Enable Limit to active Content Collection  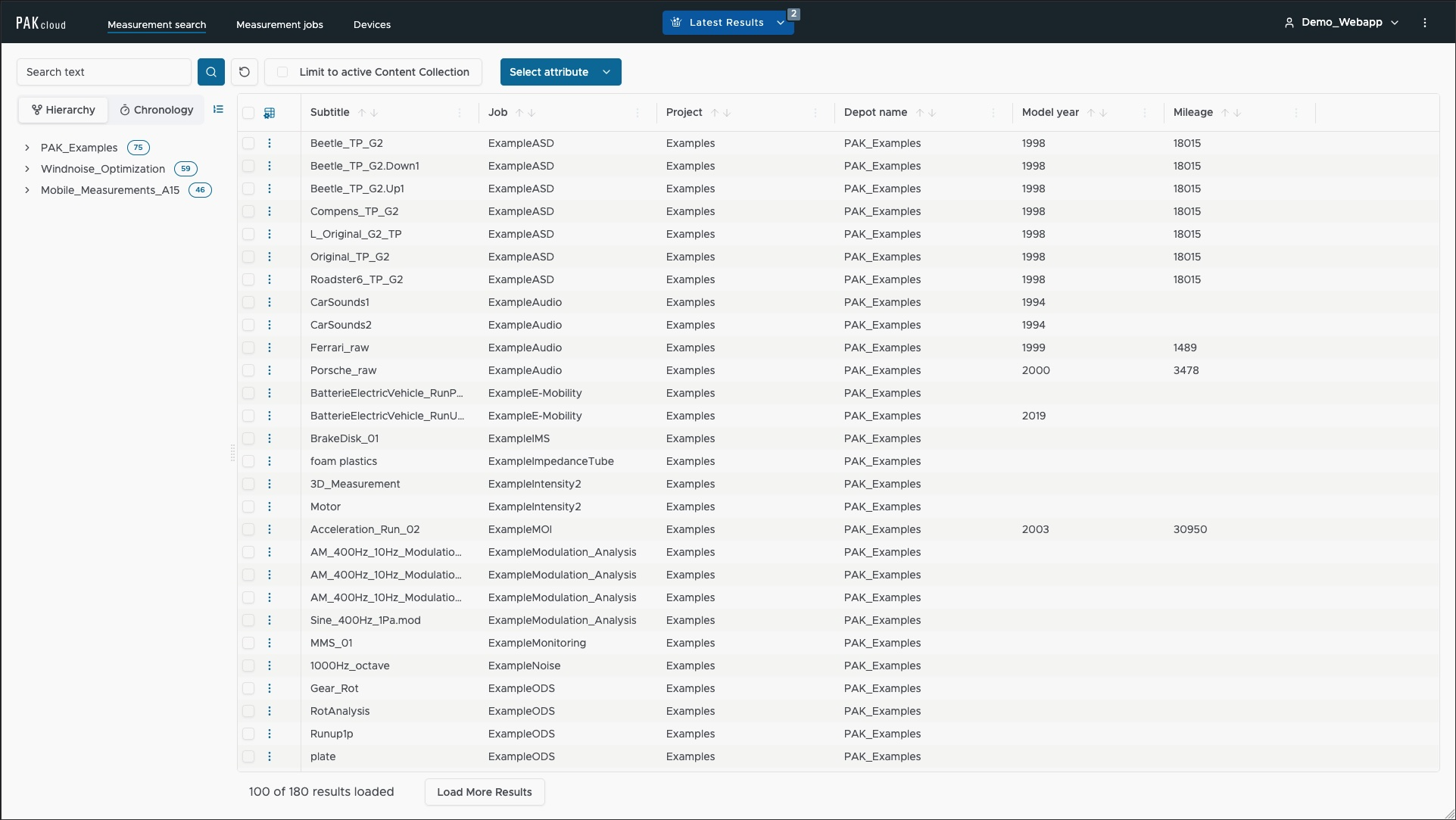tap(282, 72)
